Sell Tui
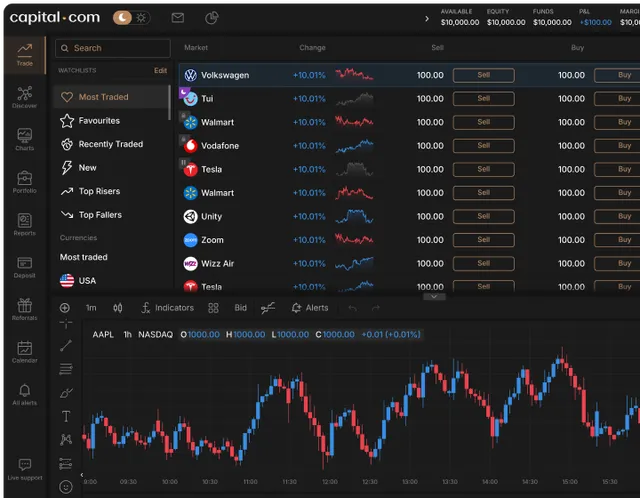Screen dimensions: 640x498 pyautogui.click(x=483, y=99)
